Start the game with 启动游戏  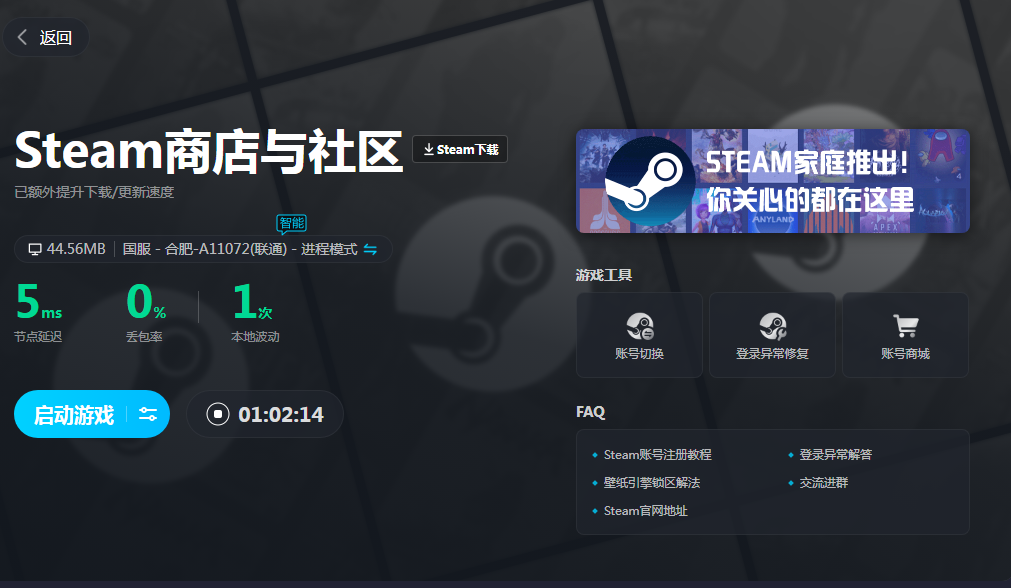[x=74, y=415]
